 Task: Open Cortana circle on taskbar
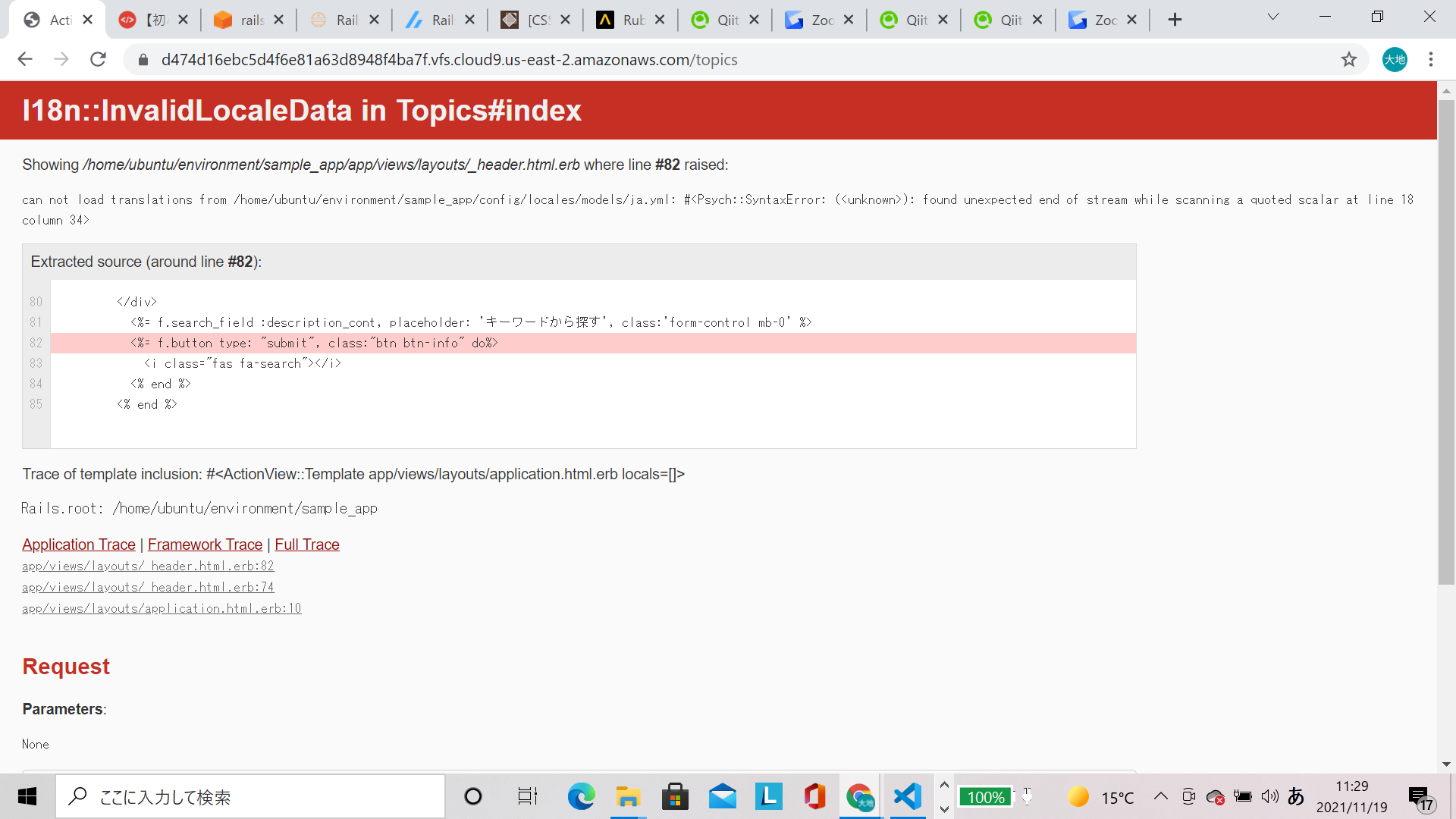[473, 796]
